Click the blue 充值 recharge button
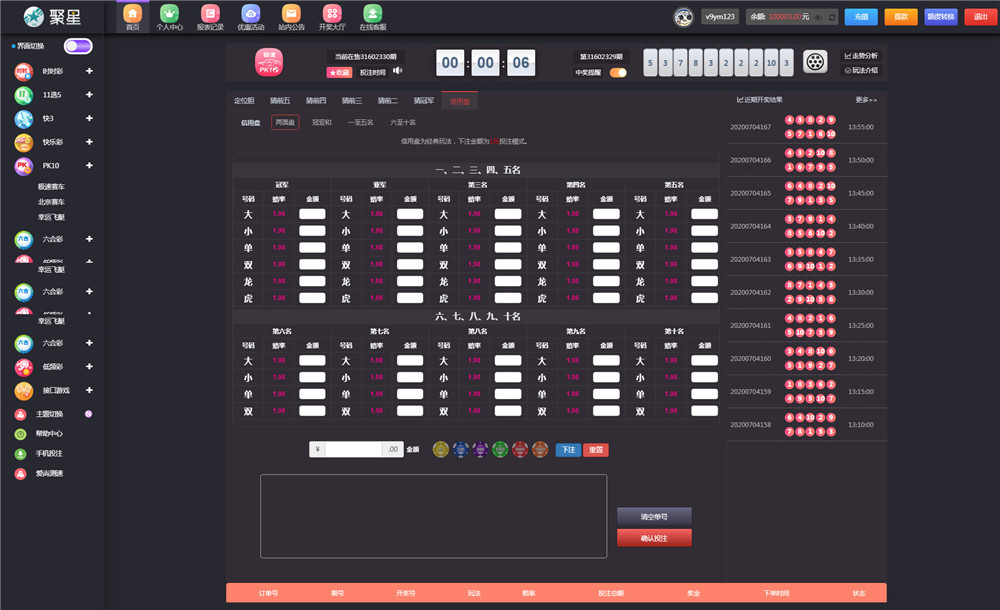The height and width of the screenshot is (610, 1000). [861, 17]
